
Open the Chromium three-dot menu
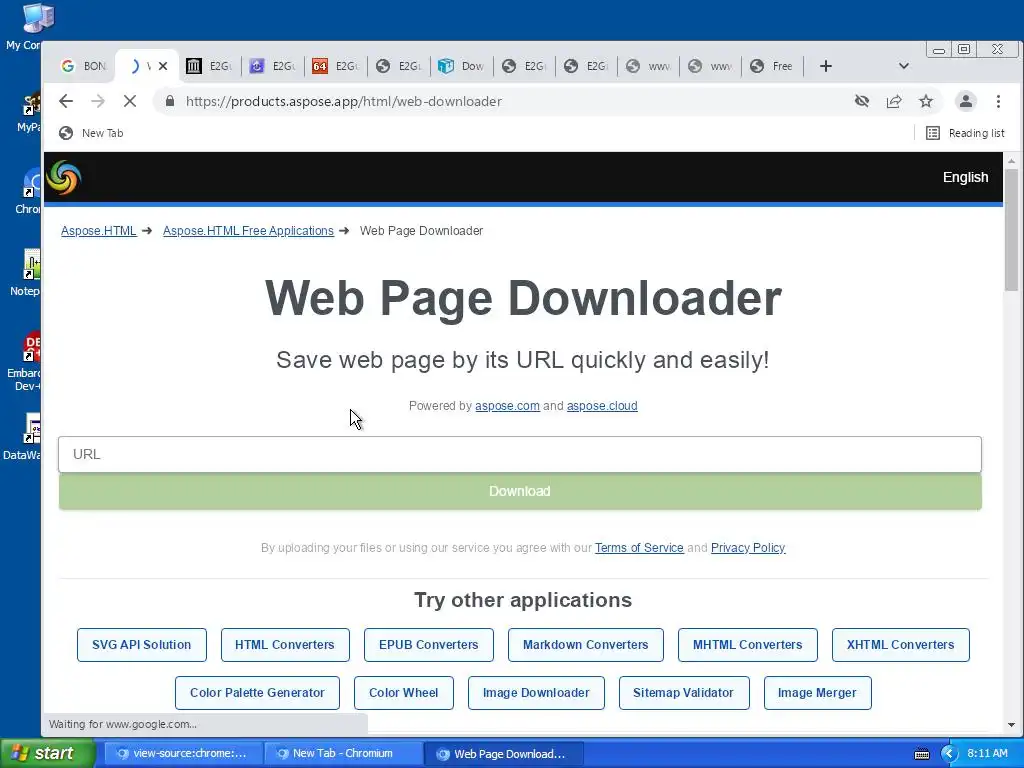click(x=999, y=101)
